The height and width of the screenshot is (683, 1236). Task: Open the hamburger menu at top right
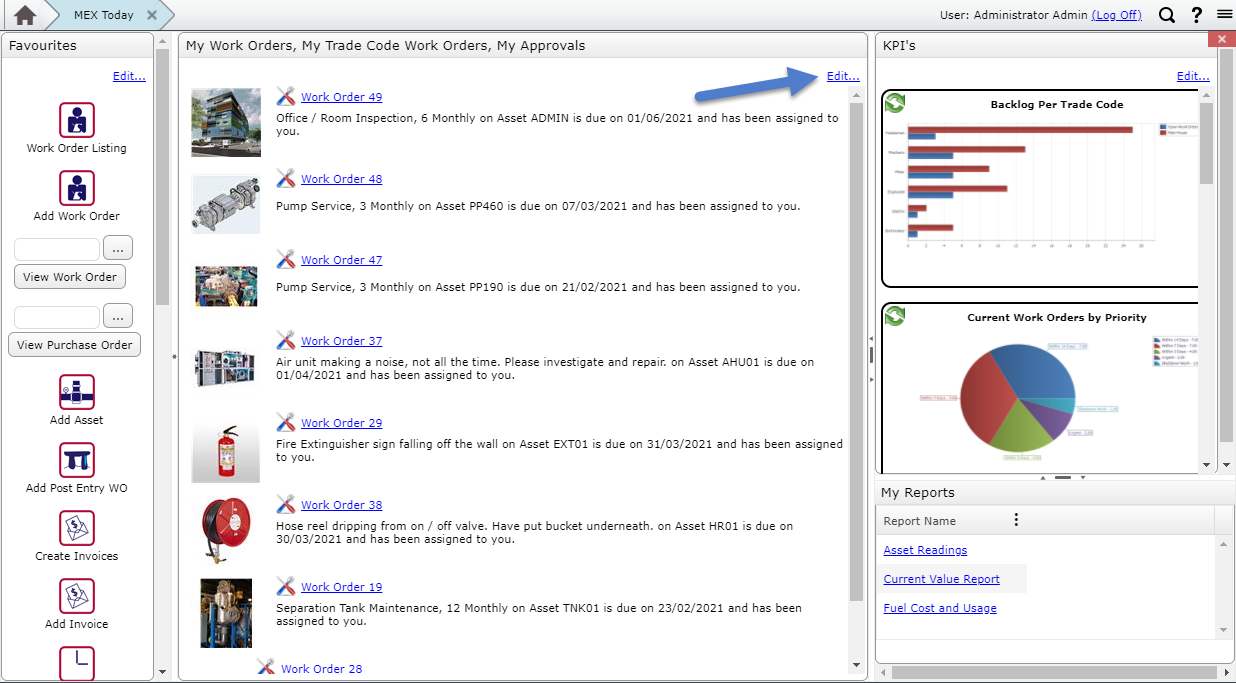(x=1224, y=15)
